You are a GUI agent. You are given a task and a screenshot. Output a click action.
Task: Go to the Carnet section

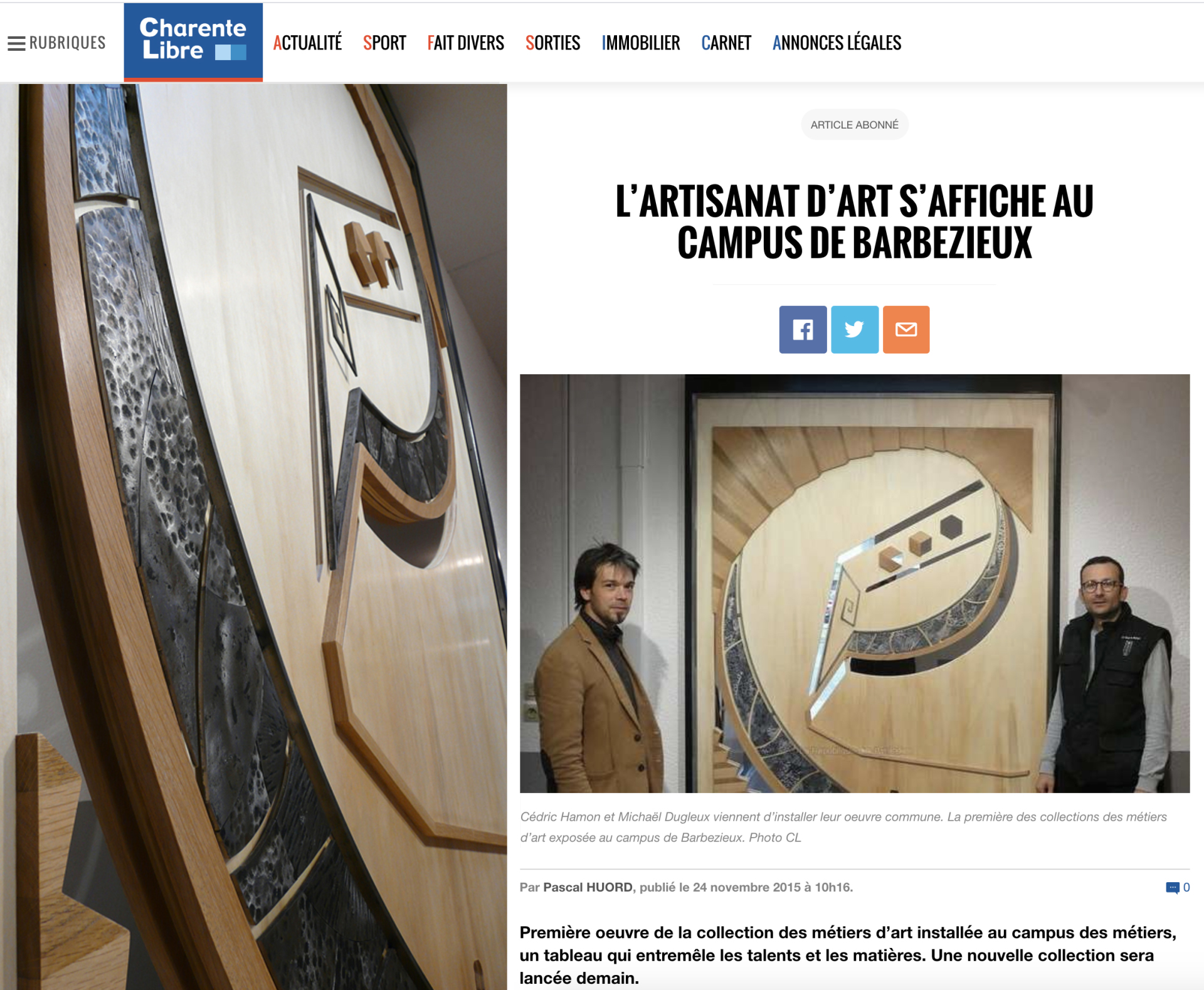(726, 43)
